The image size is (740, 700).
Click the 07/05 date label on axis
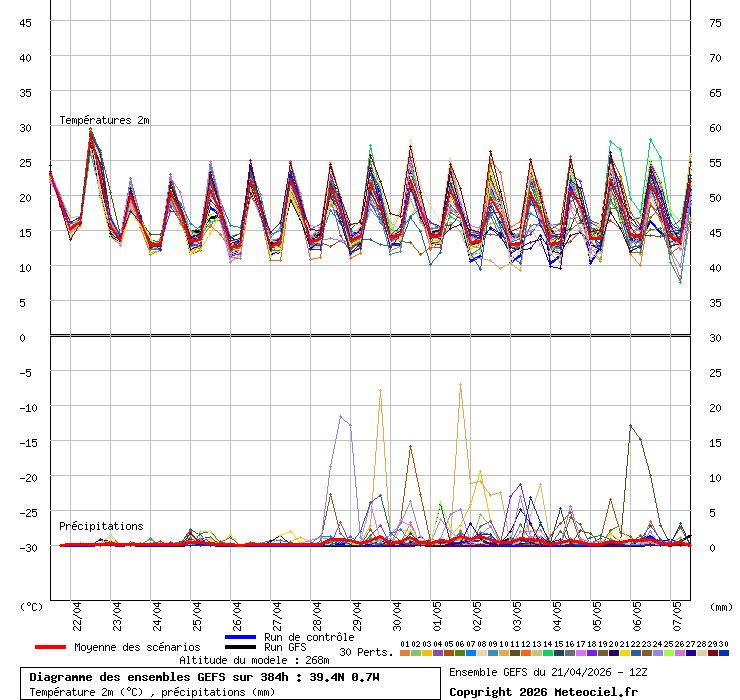click(x=678, y=612)
